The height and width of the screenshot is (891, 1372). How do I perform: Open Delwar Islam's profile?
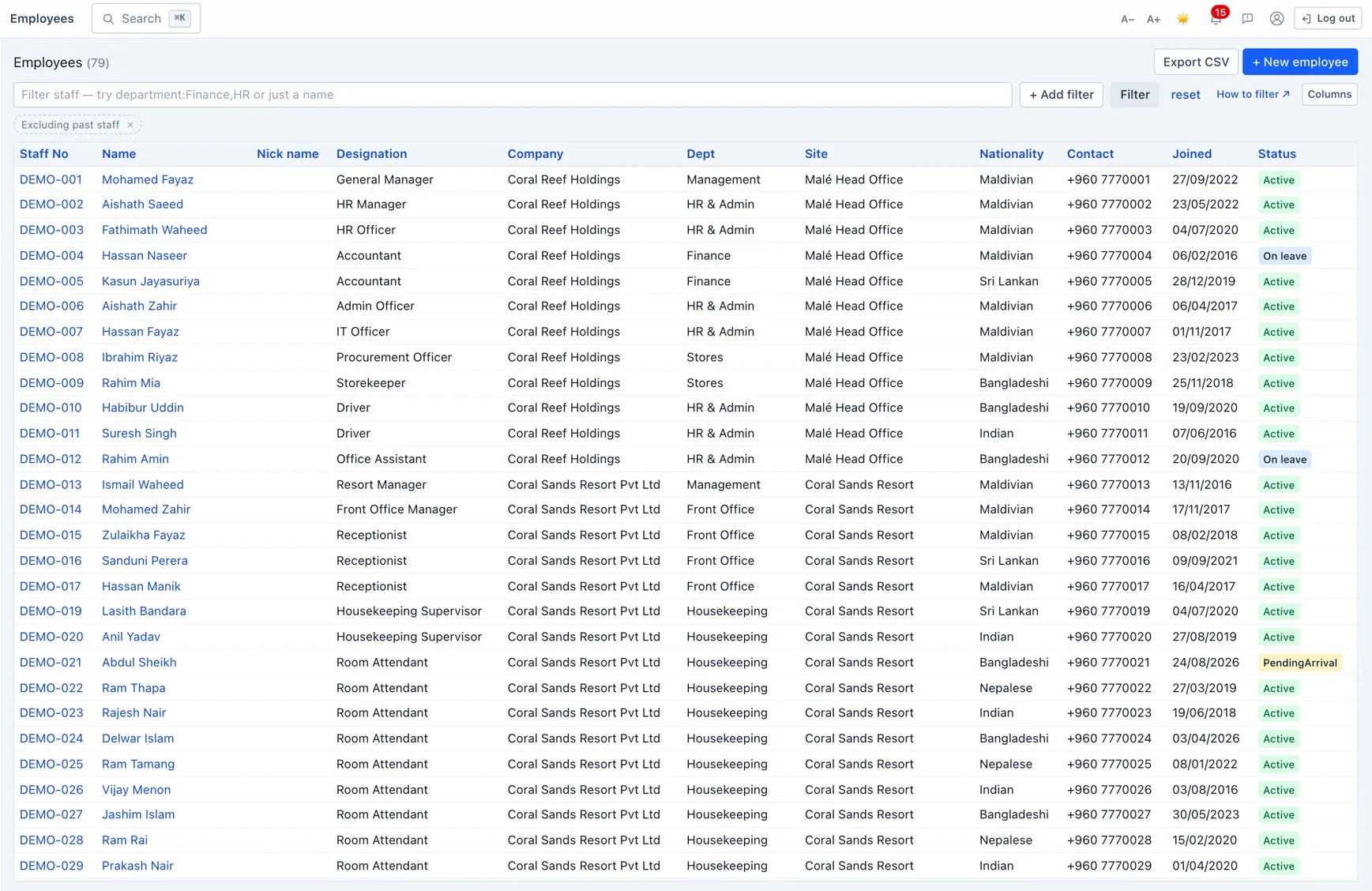click(137, 739)
